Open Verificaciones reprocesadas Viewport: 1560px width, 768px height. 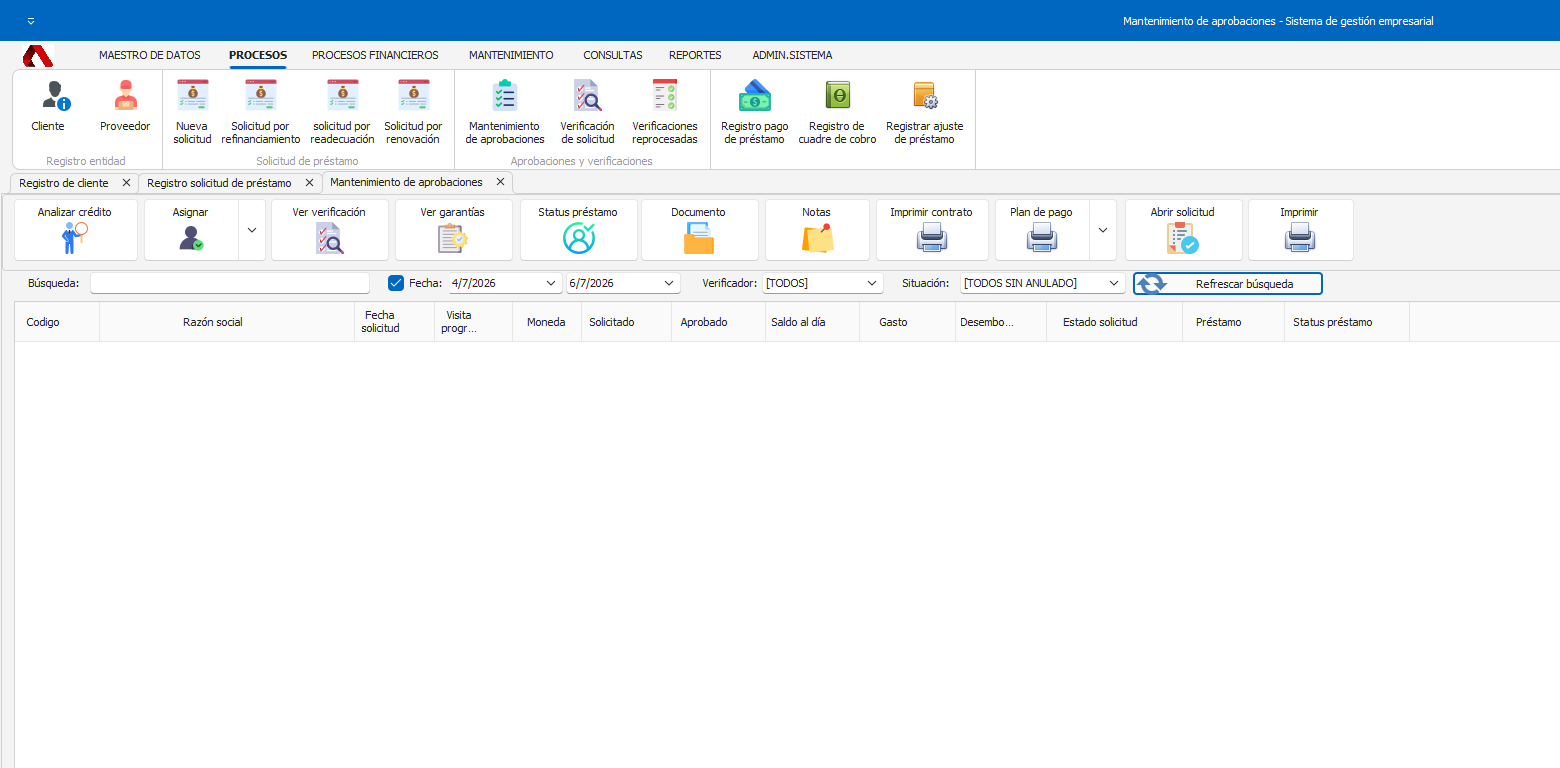click(x=665, y=112)
